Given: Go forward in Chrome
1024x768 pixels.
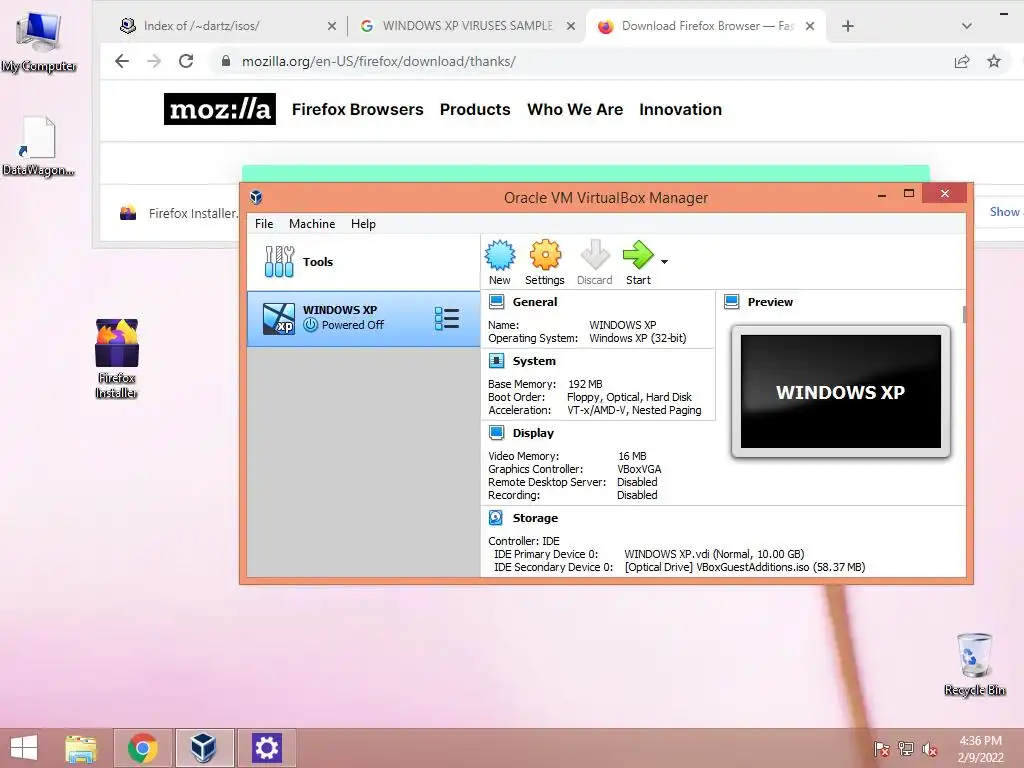Looking at the screenshot, I should (x=154, y=61).
